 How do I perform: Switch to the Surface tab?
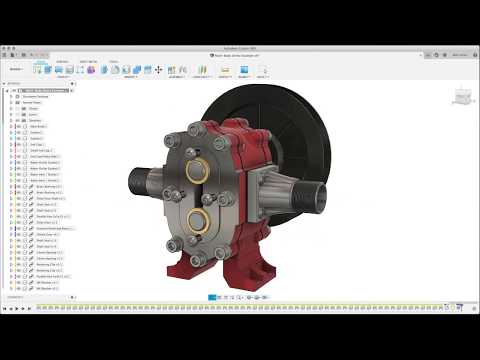62,62
